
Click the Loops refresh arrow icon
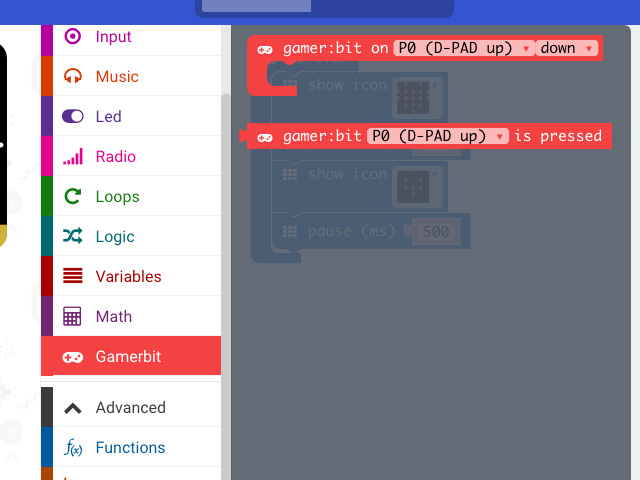click(73, 197)
